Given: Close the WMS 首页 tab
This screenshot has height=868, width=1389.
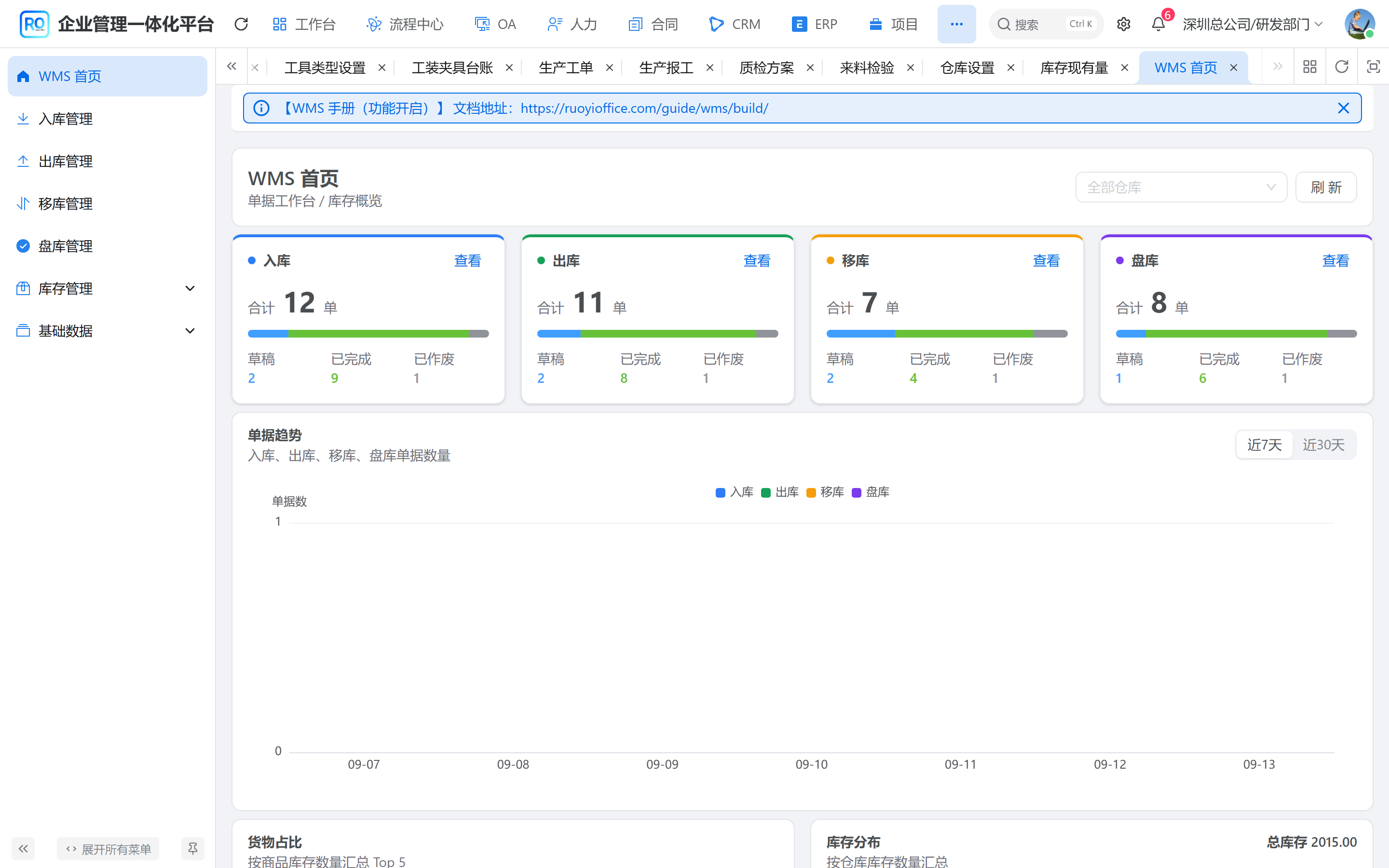Looking at the screenshot, I should click(x=1233, y=68).
